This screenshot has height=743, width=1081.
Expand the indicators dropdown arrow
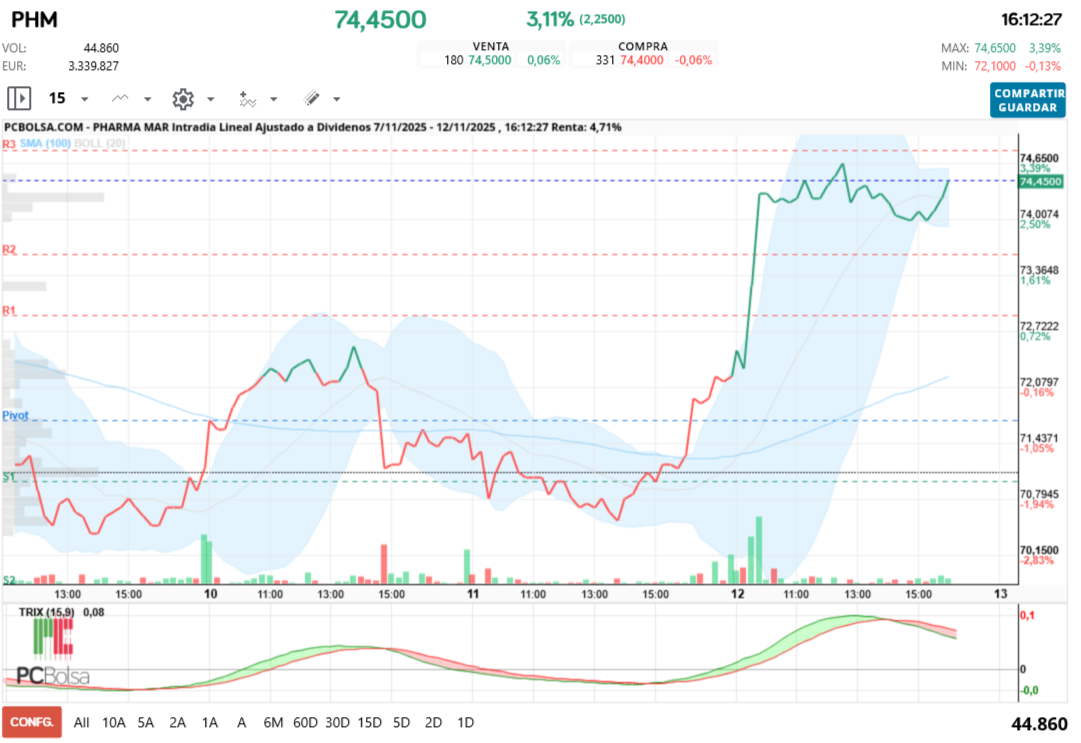(x=273, y=98)
